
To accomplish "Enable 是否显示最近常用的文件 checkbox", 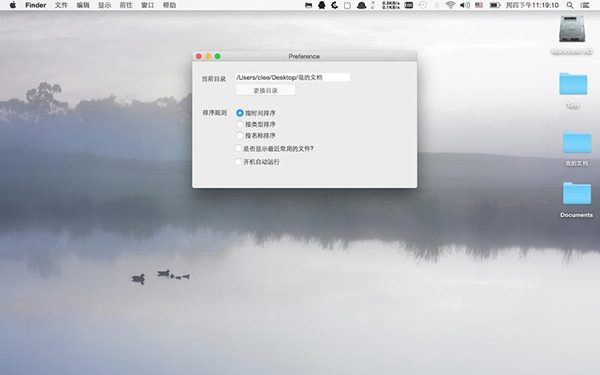I will coord(238,148).
